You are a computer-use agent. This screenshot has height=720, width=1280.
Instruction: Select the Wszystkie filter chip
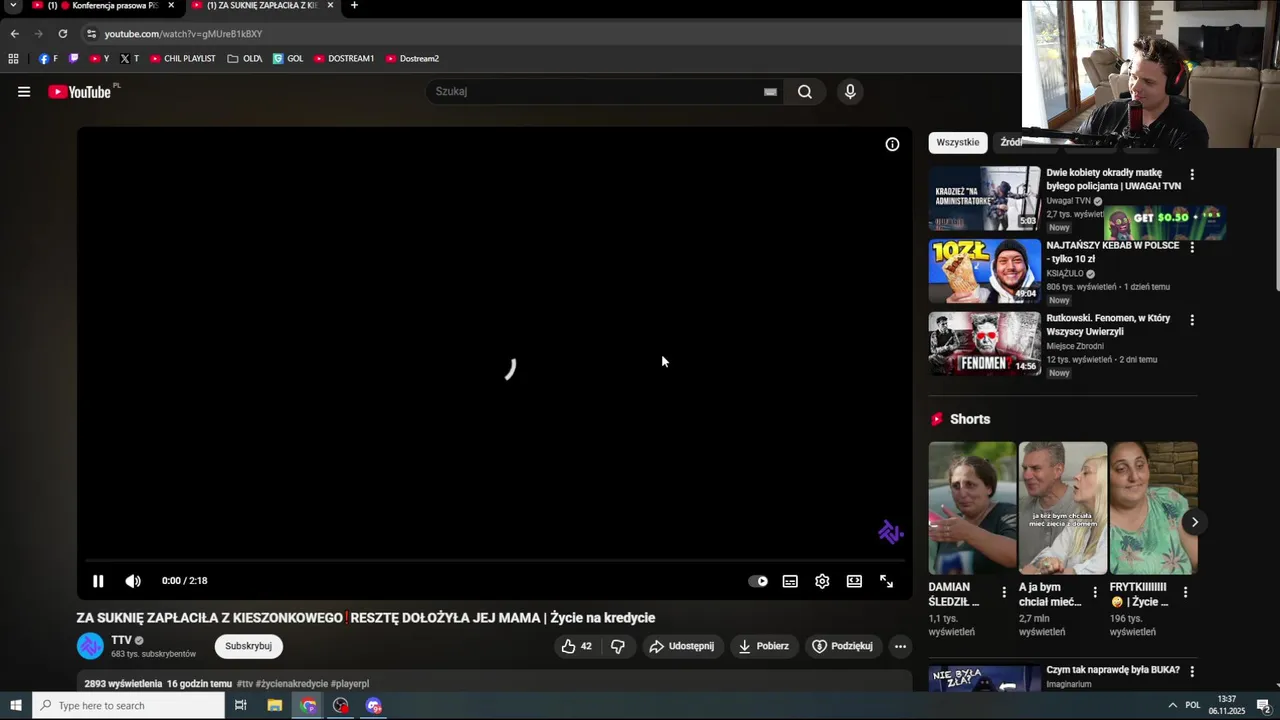(958, 142)
